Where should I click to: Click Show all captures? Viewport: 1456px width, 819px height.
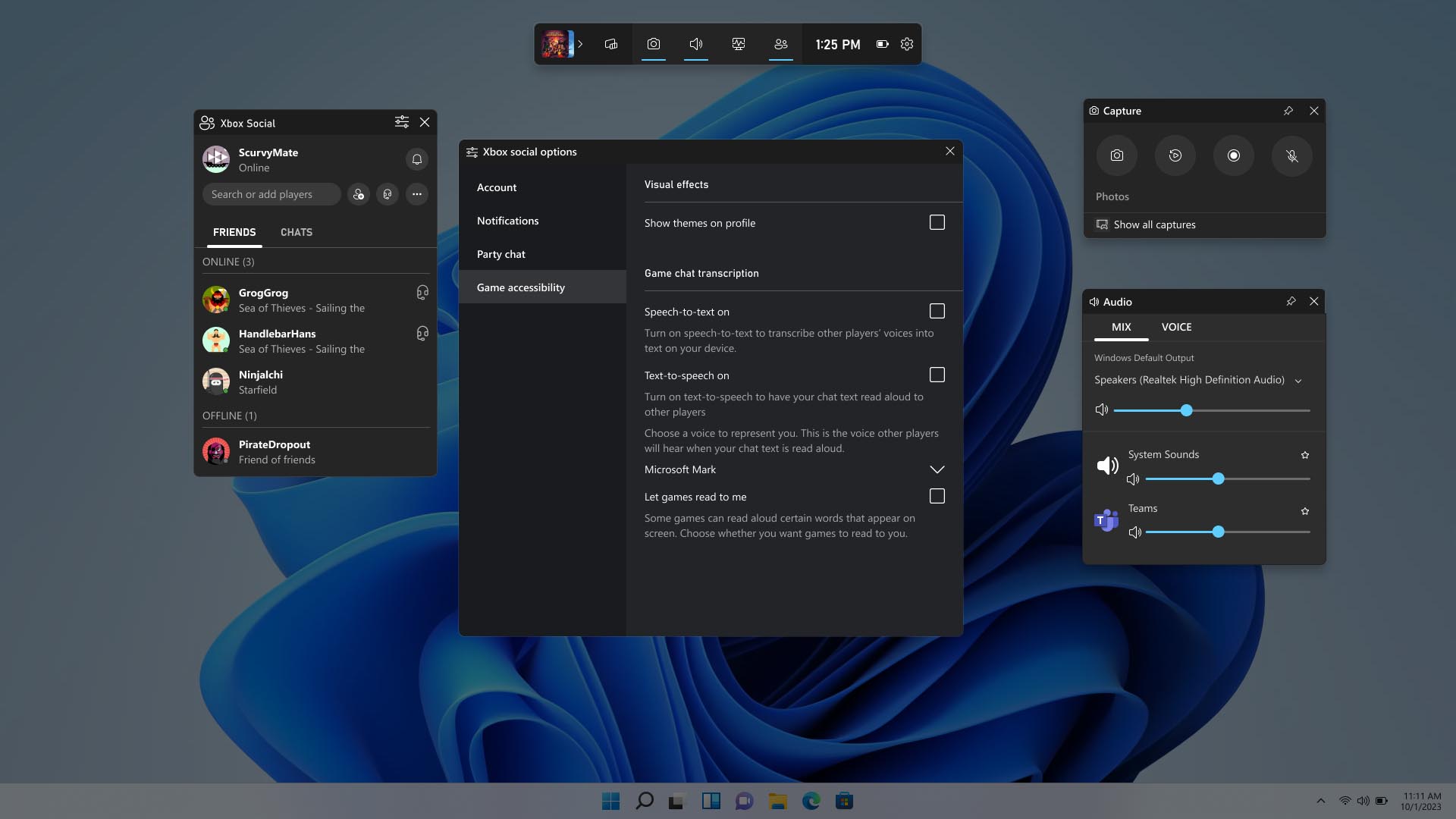[x=1153, y=224]
